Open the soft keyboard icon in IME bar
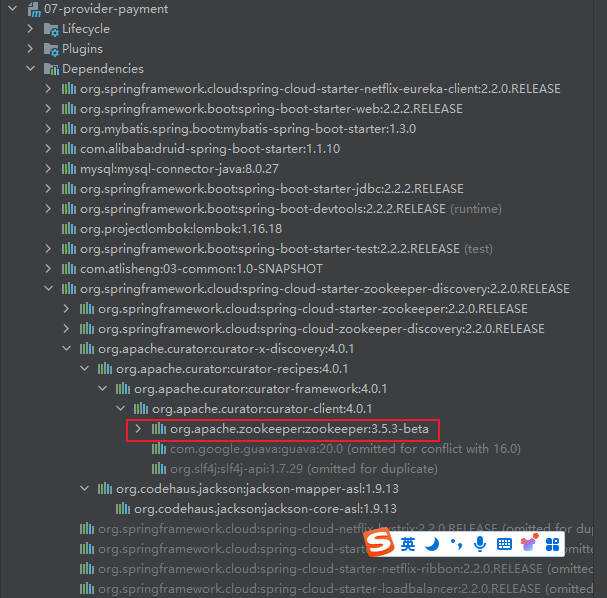 (x=504, y=544)
